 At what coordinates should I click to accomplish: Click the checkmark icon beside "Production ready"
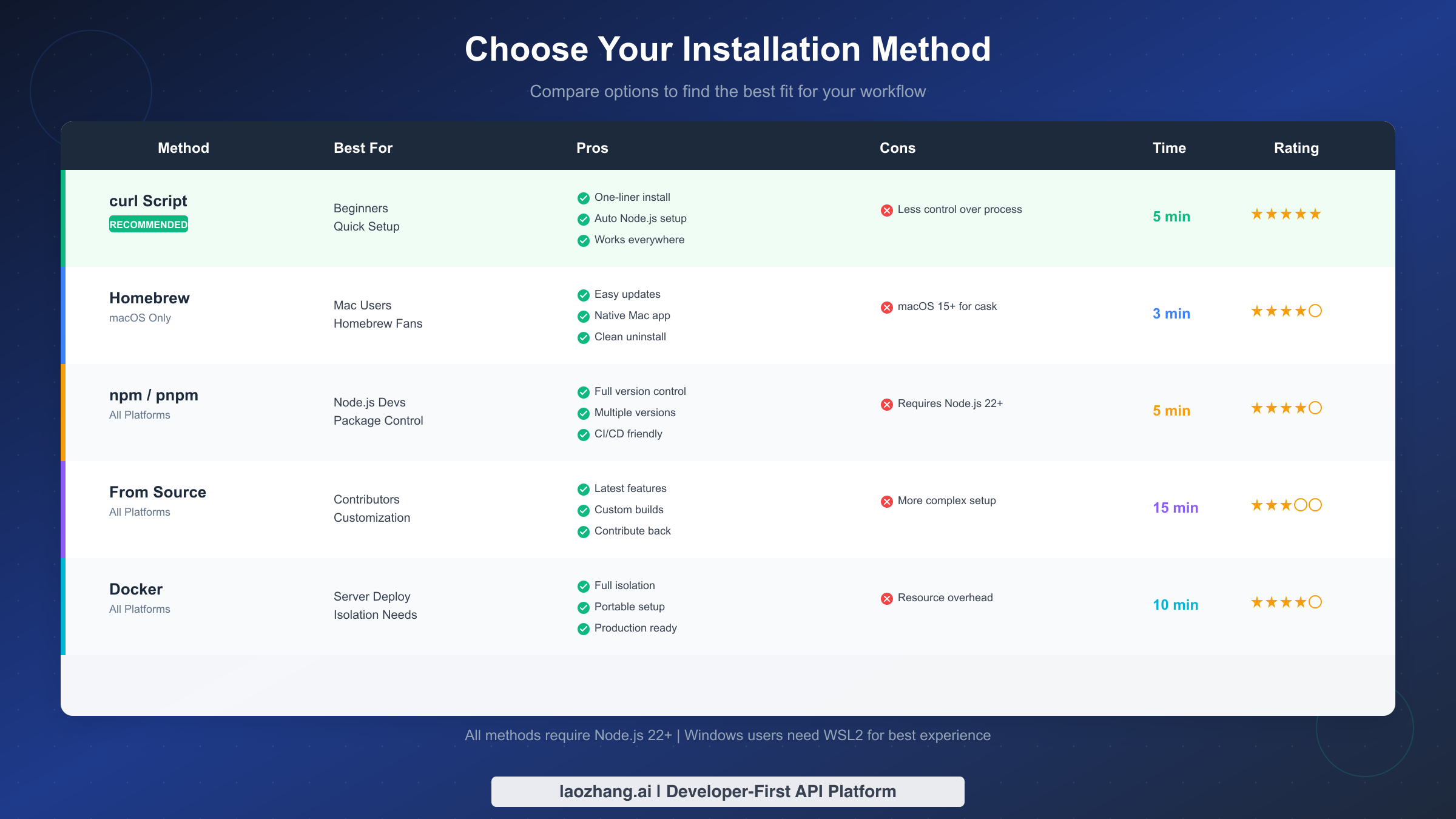click(x=584, y=629)
